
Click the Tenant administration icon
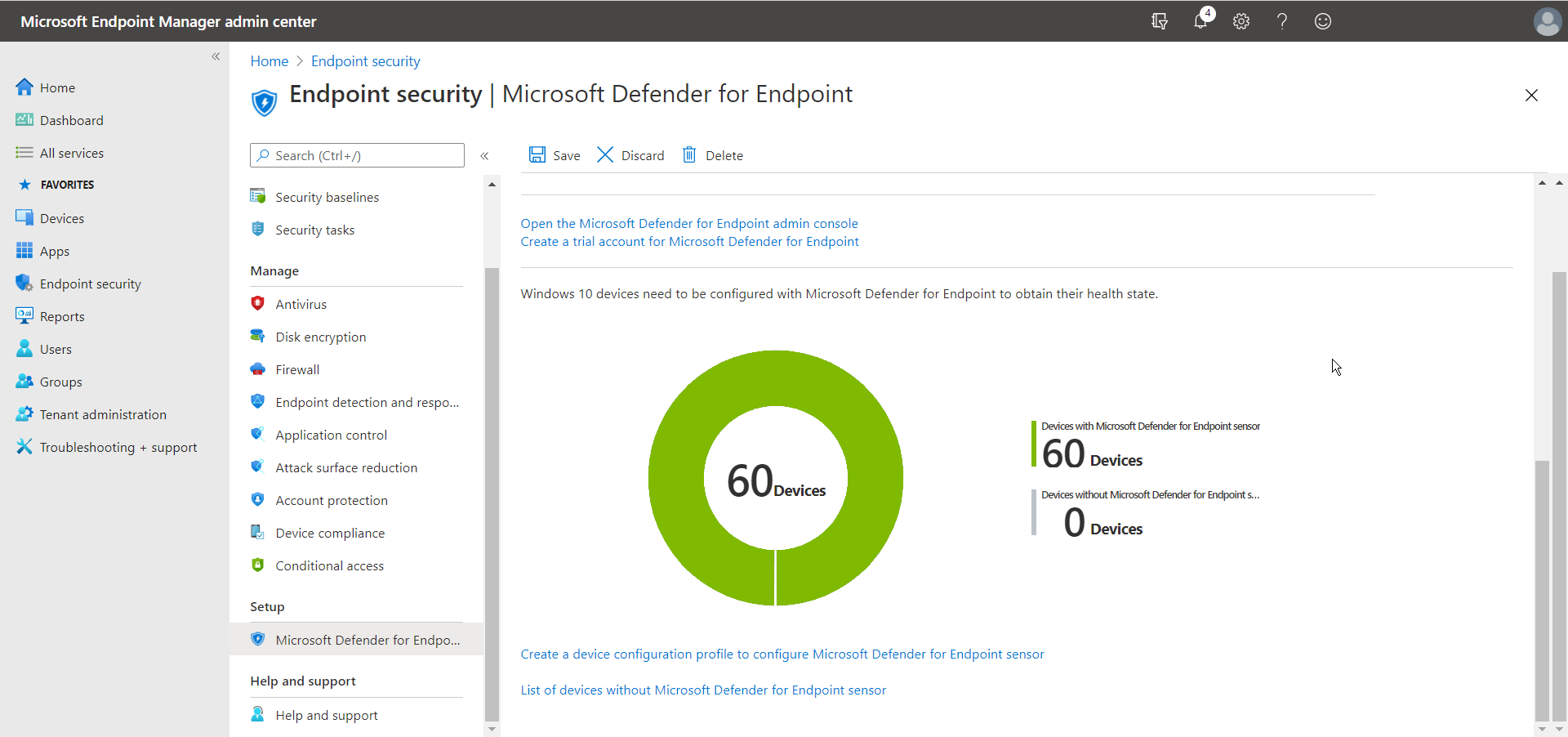pos(24,413)
